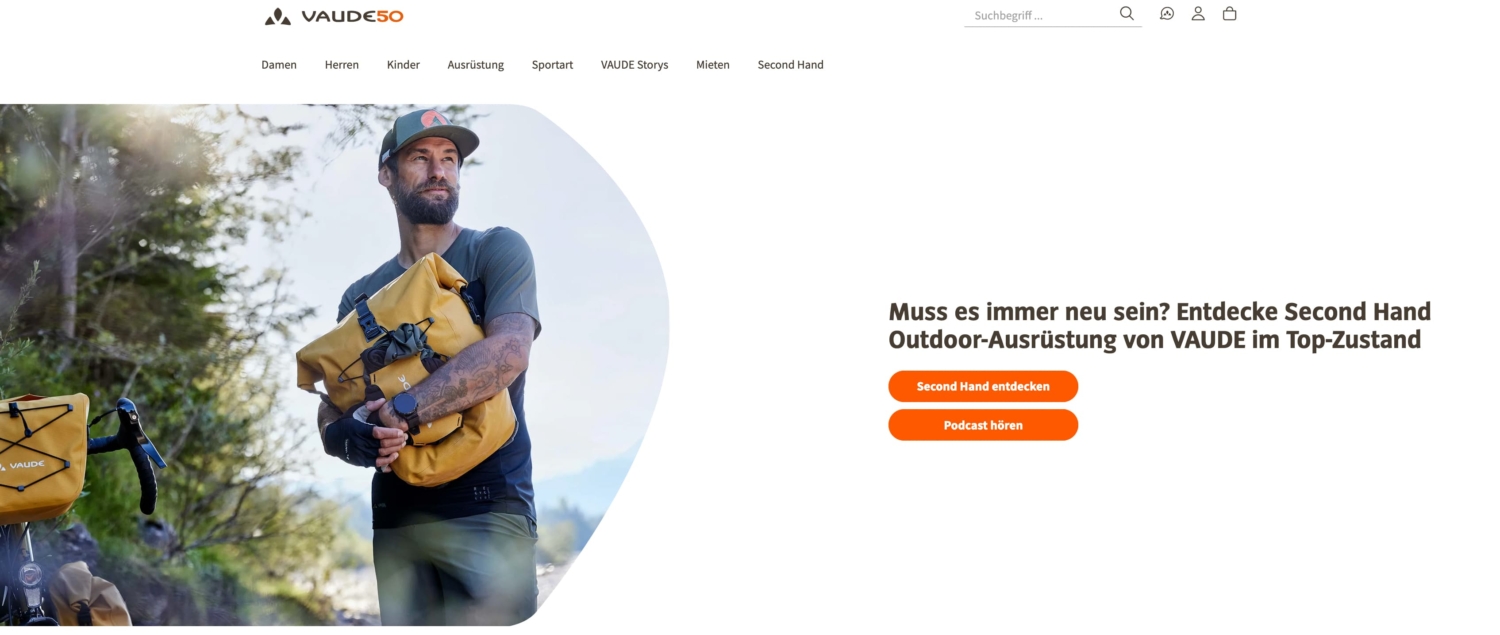Expand the Ausrüstung navigation item
The width and height of the screenshot is (1500, 635).
click(476, 65)
